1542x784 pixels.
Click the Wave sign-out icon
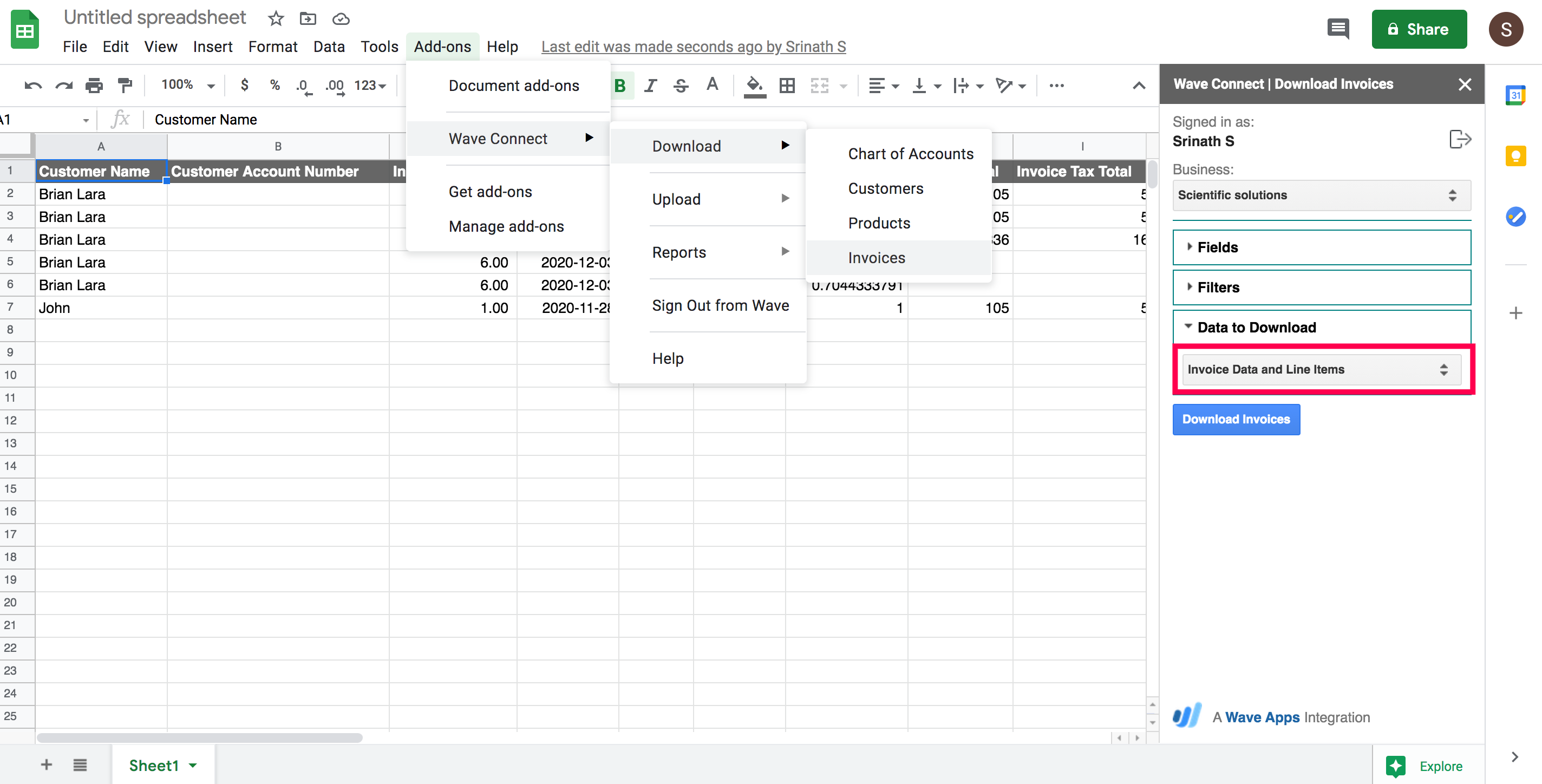click(1460, 139)
